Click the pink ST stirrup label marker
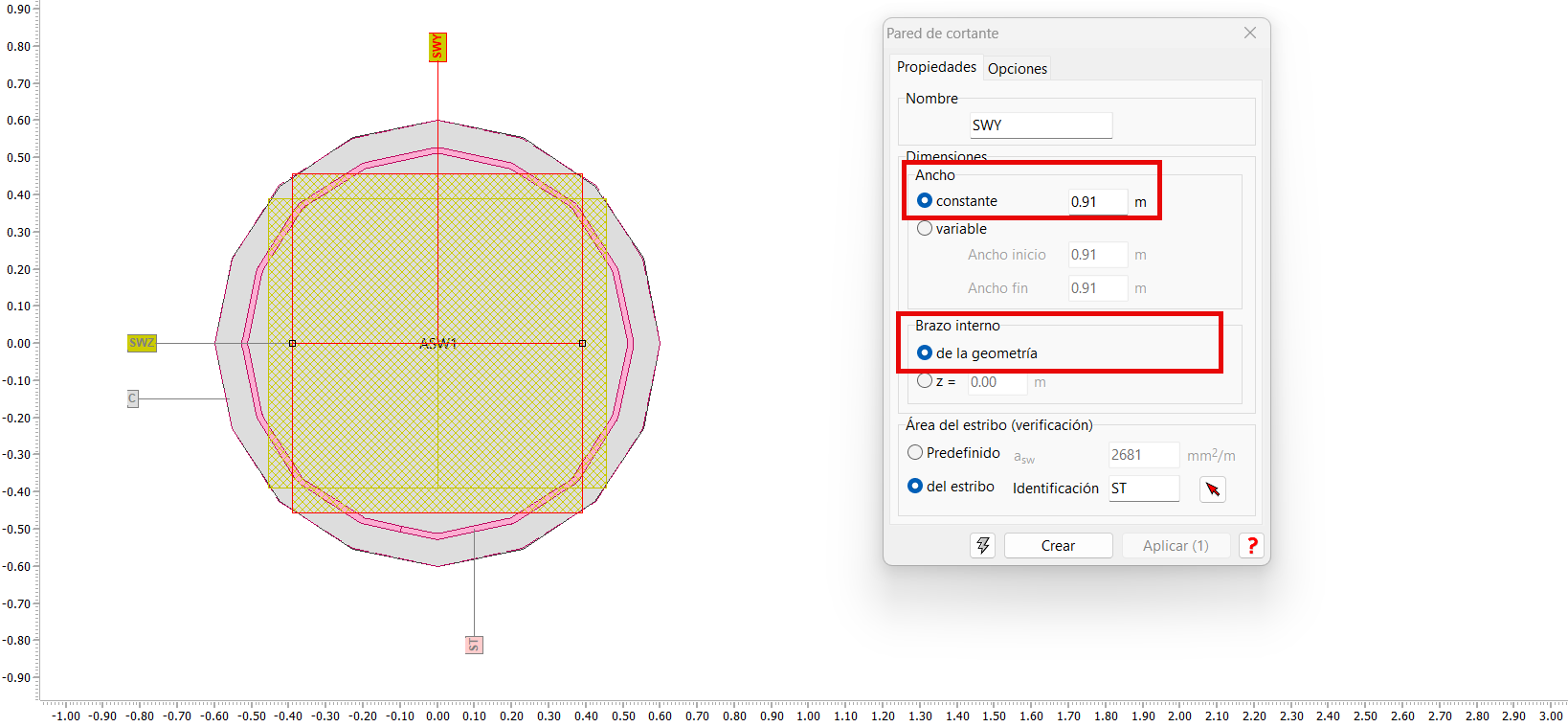 (x=474, y=645)
